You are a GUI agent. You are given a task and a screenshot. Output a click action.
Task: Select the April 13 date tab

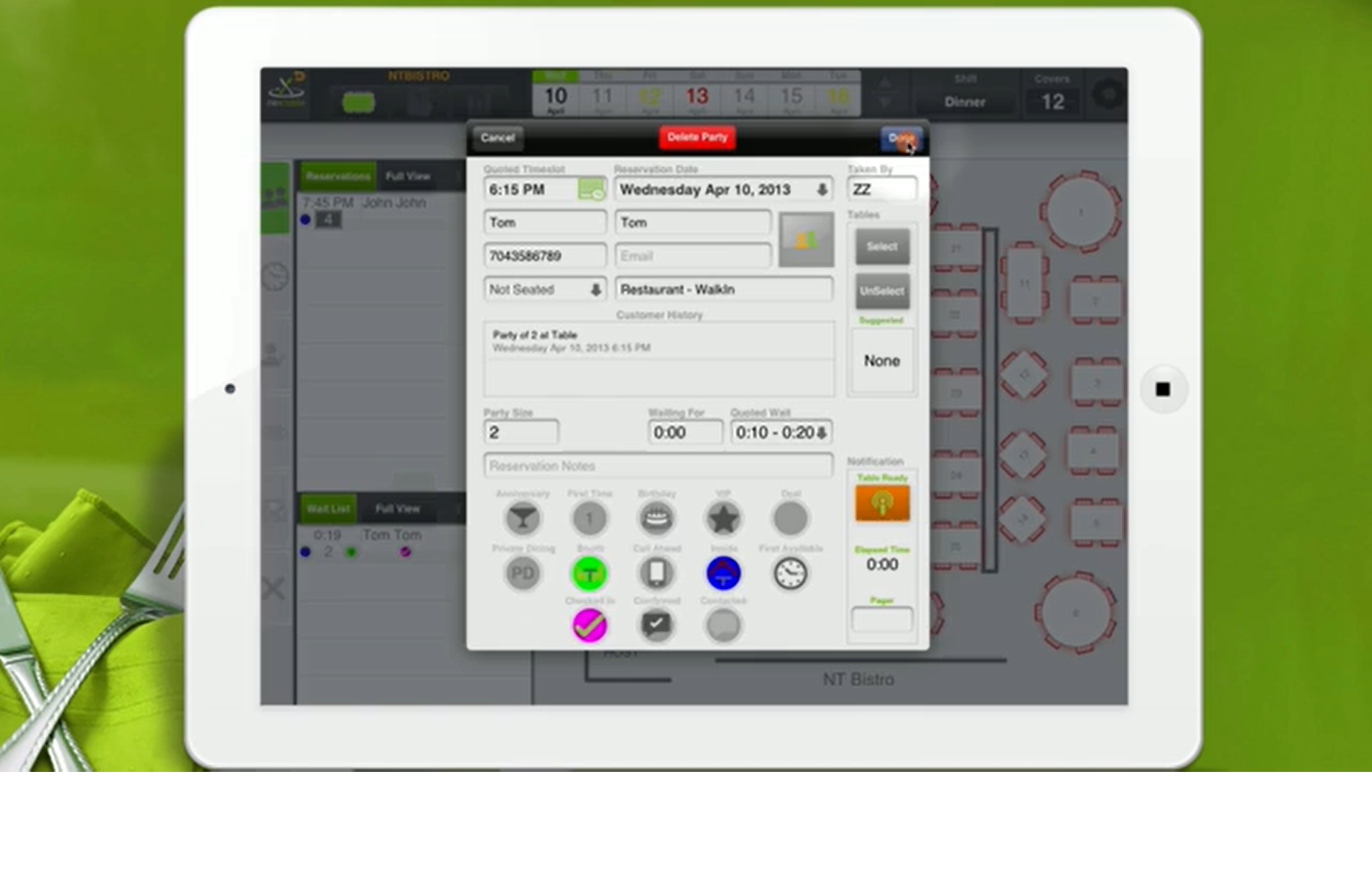697,99
